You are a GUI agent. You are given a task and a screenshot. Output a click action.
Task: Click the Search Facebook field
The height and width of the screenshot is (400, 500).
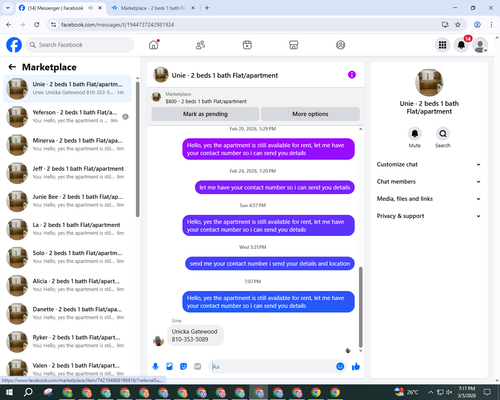80,45
